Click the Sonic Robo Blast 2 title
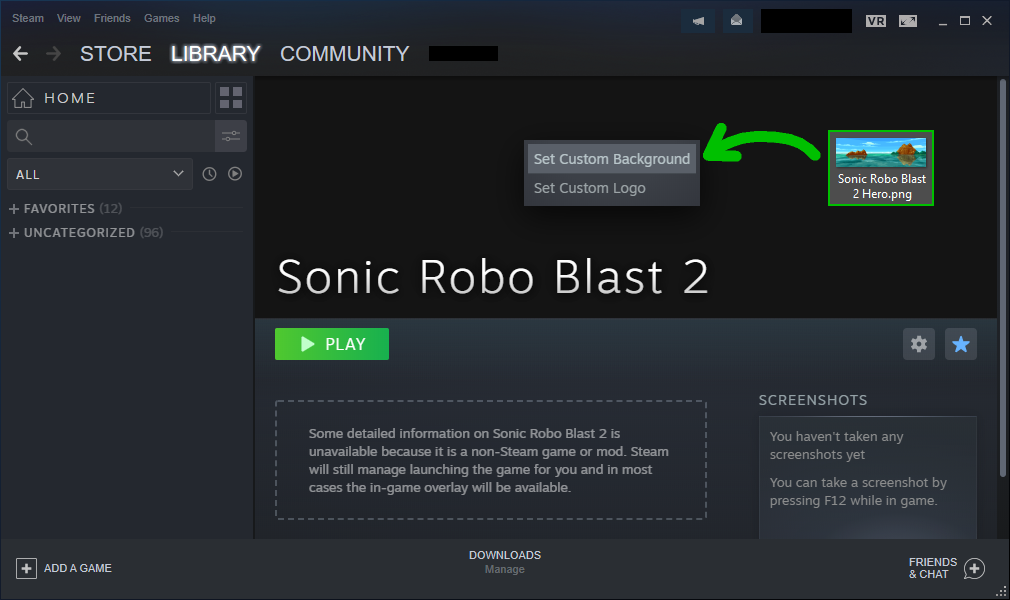 493,277
